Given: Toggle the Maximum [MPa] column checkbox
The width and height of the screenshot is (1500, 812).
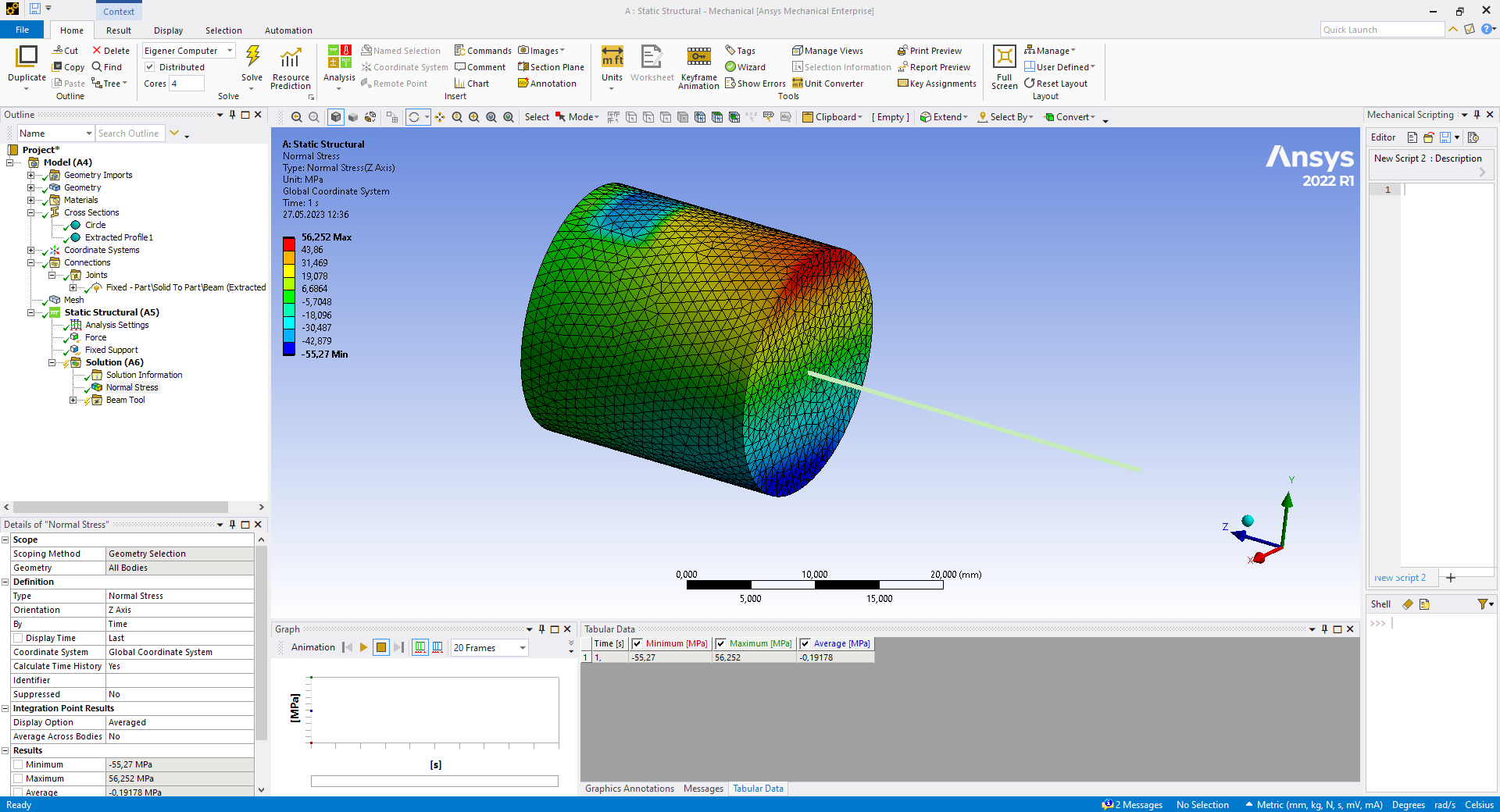Looking at the screenshot, I should pyautogui.click(x=720, y=644).
